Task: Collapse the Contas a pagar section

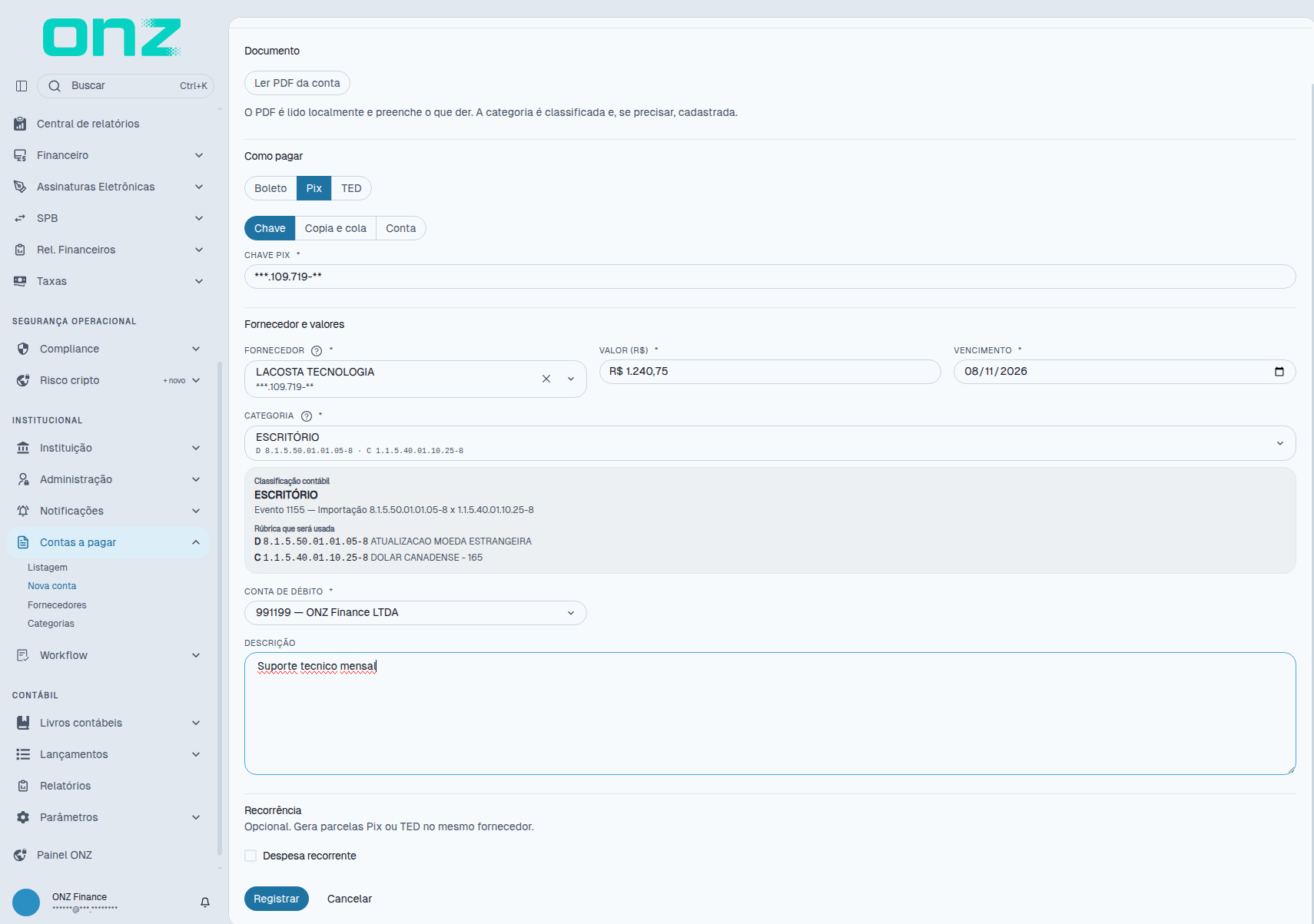Action: pyautogui.click(x=108, y=542)
